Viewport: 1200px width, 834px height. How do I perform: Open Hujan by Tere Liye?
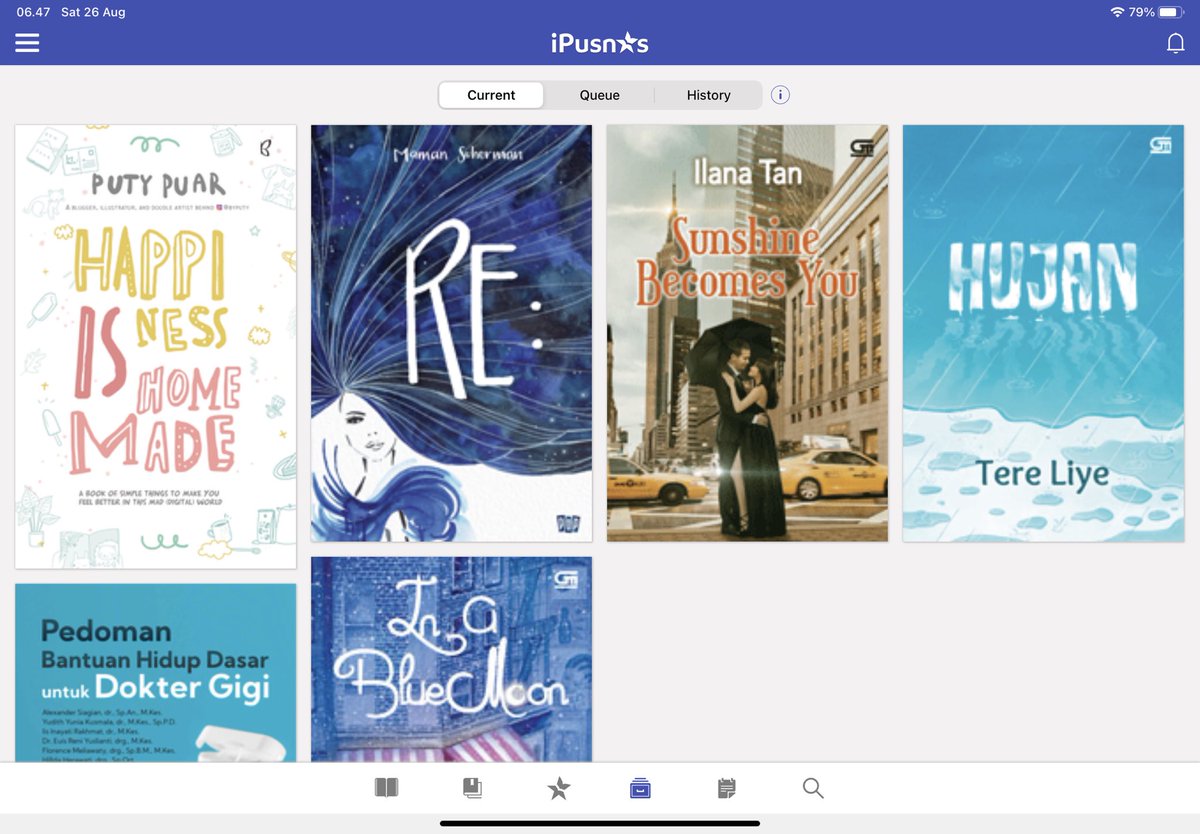(1043, 333)
